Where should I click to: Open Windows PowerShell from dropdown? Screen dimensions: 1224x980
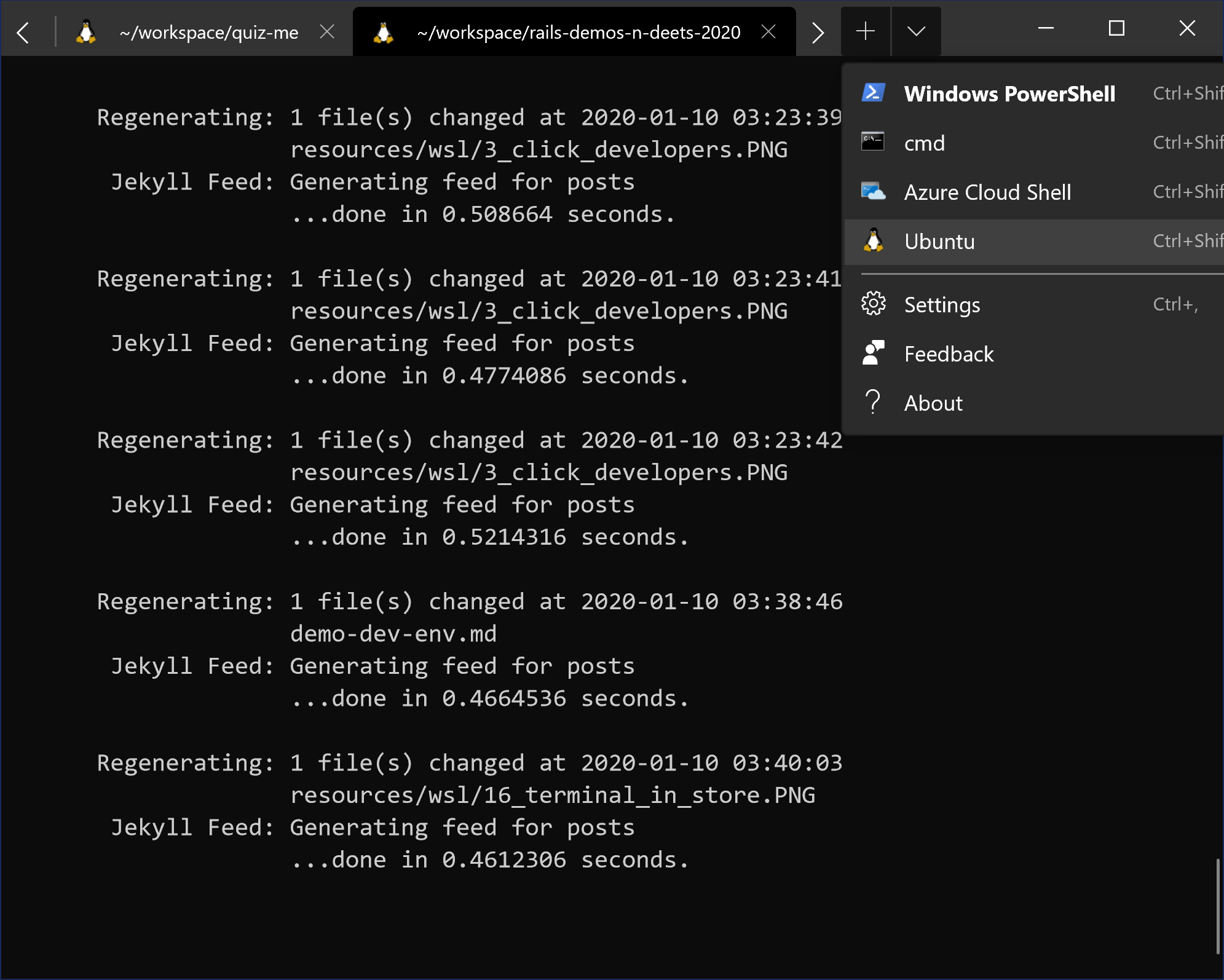[x=1009, y=93]
